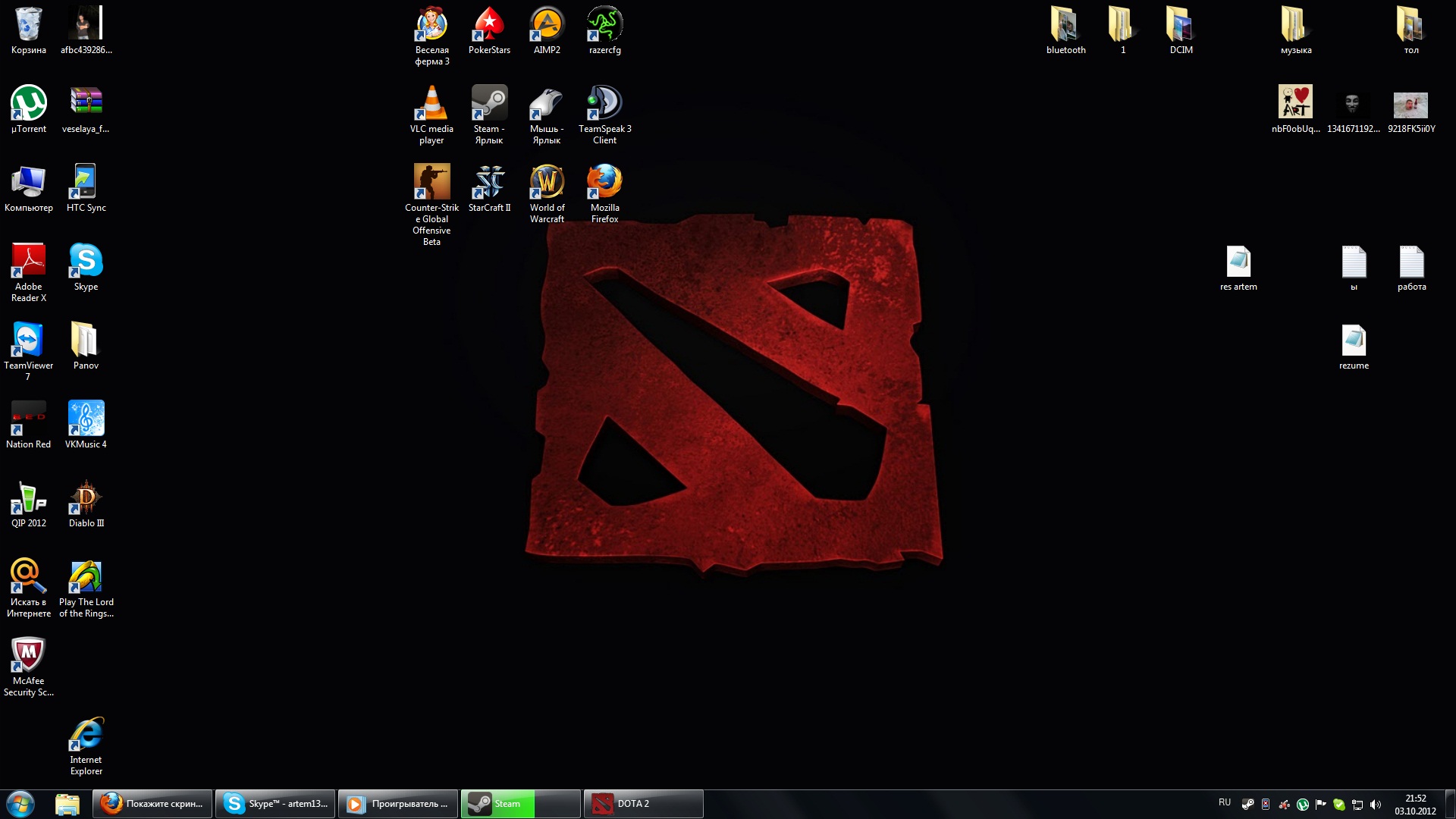Switch to Firefox window Покажите скрин

(x=152, y=804)
